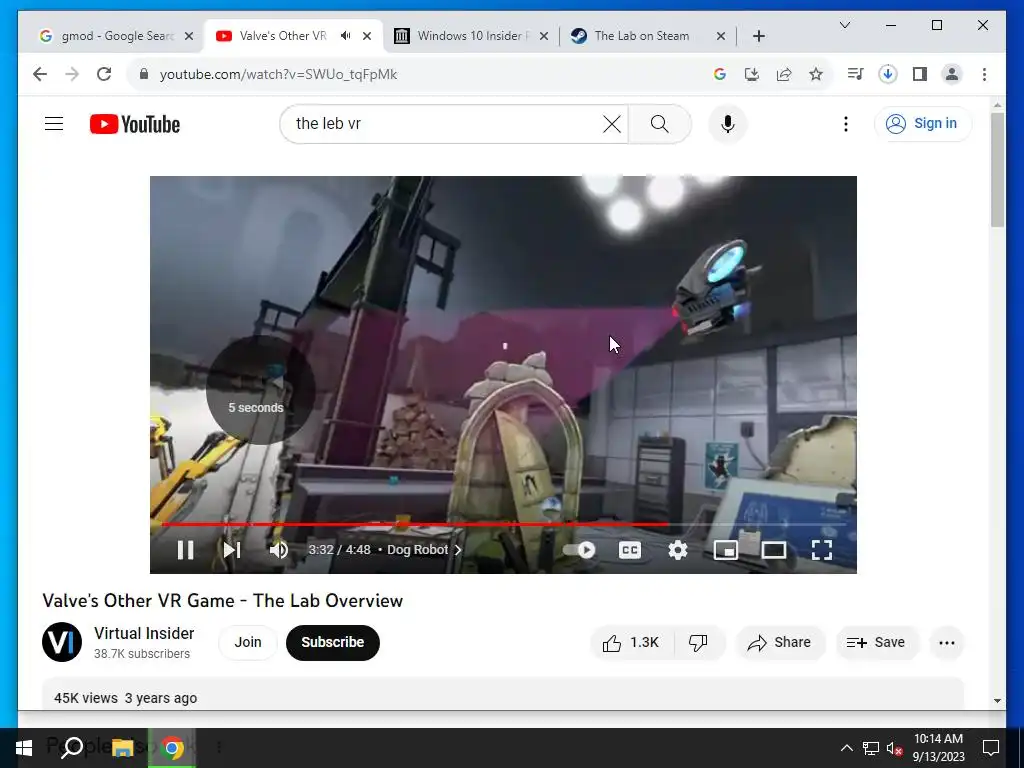Open the YouTube guide hamburger menu

pos(54,123)
